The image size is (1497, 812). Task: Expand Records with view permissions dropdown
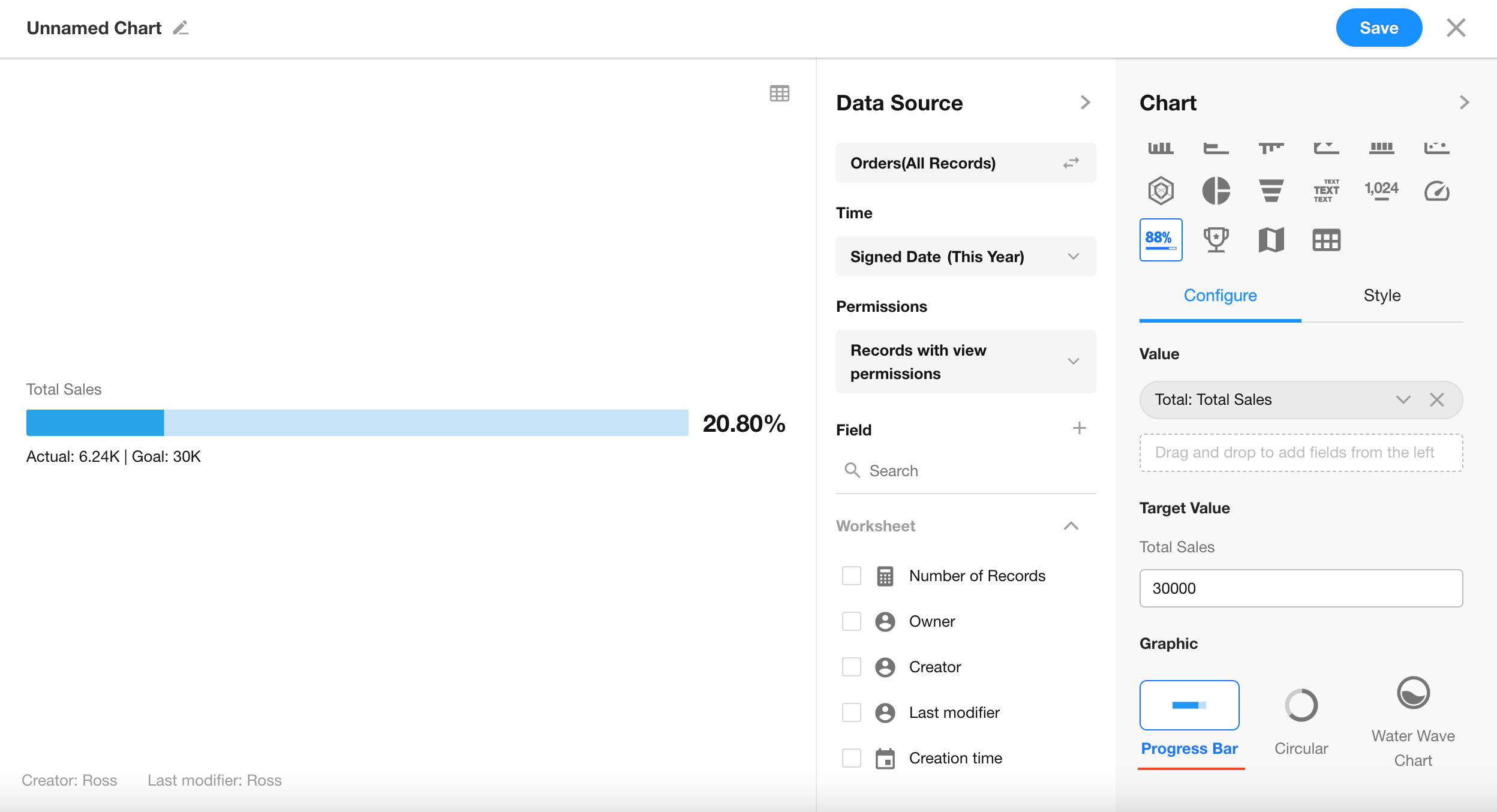click(966, 362)
